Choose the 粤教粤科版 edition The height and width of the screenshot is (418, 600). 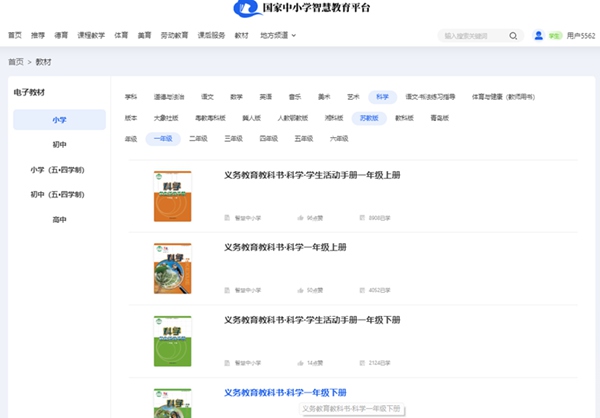pos(210,118)
